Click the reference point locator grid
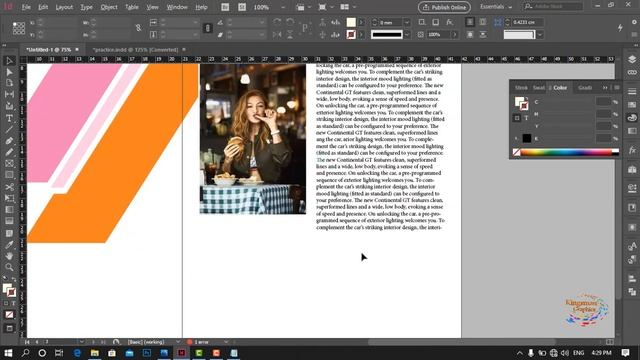 19,28
